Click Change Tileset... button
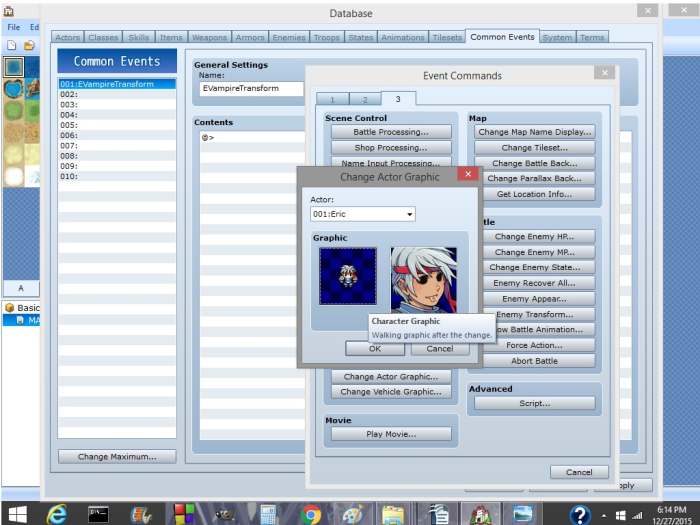The width and height of the screenshot is (700, 525). [x=534, y=148]
